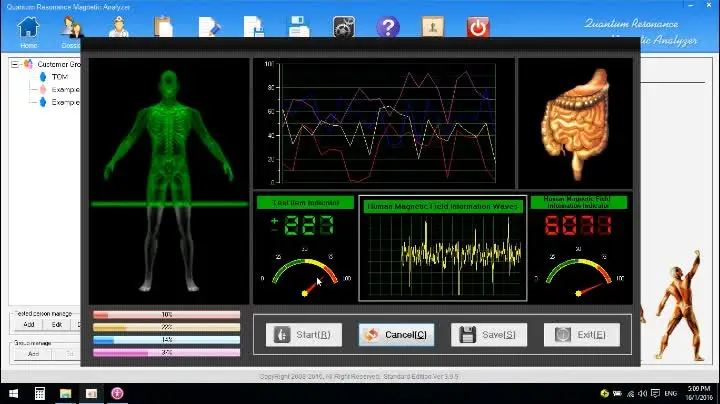
Task: Click the Human Magnetic Field Information Indicator label
Action: [x=579, y=202]
